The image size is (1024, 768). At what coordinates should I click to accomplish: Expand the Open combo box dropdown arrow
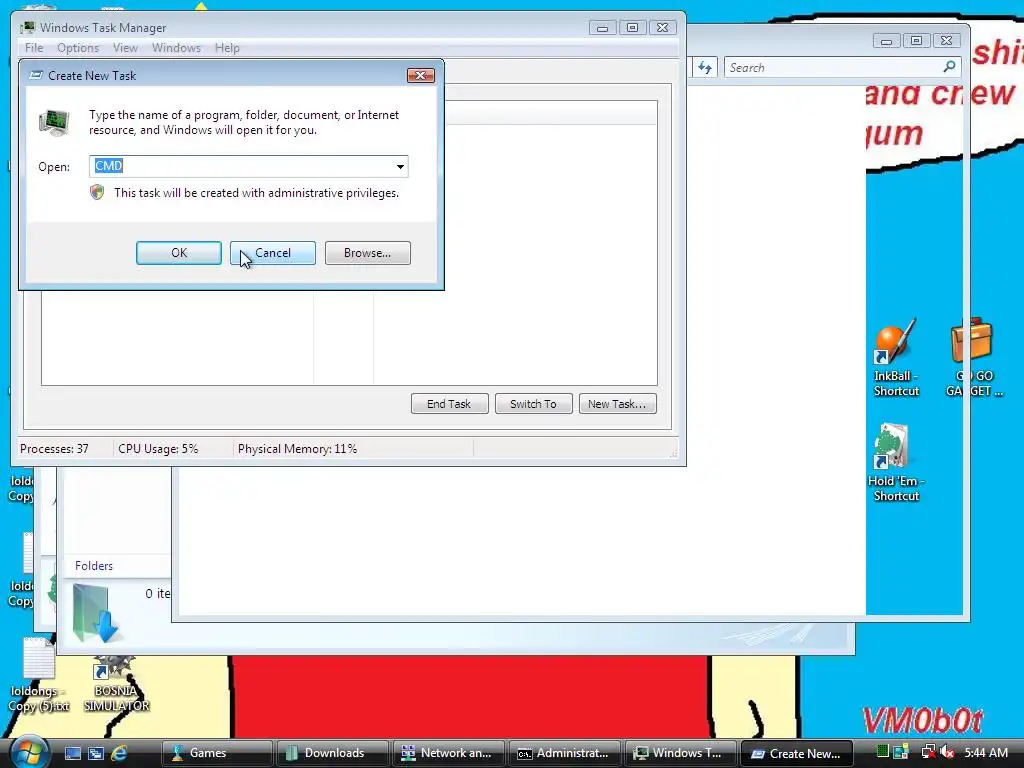[400, 167]
